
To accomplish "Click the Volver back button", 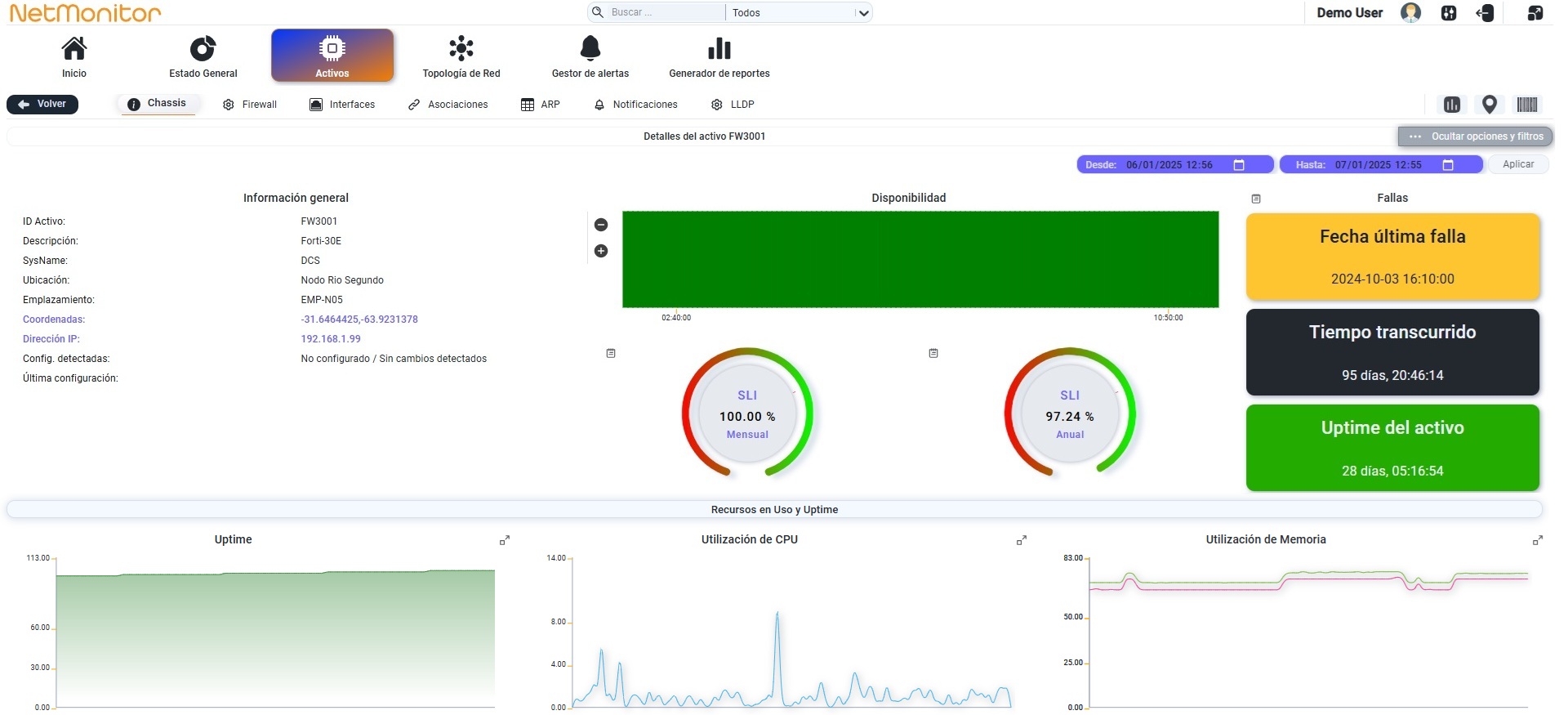I will (42, 104).
